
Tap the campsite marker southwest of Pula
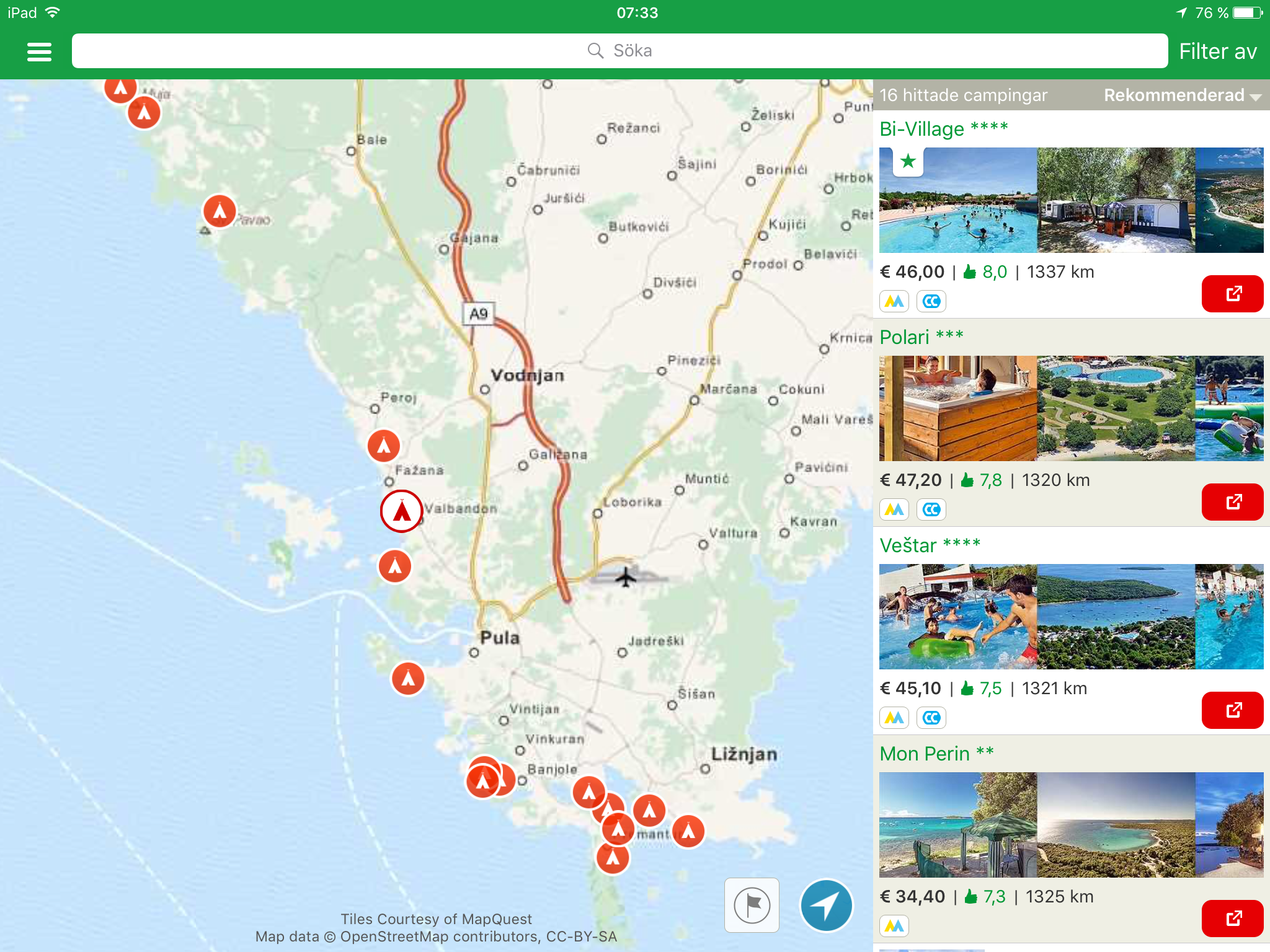[x=407, y=679]
